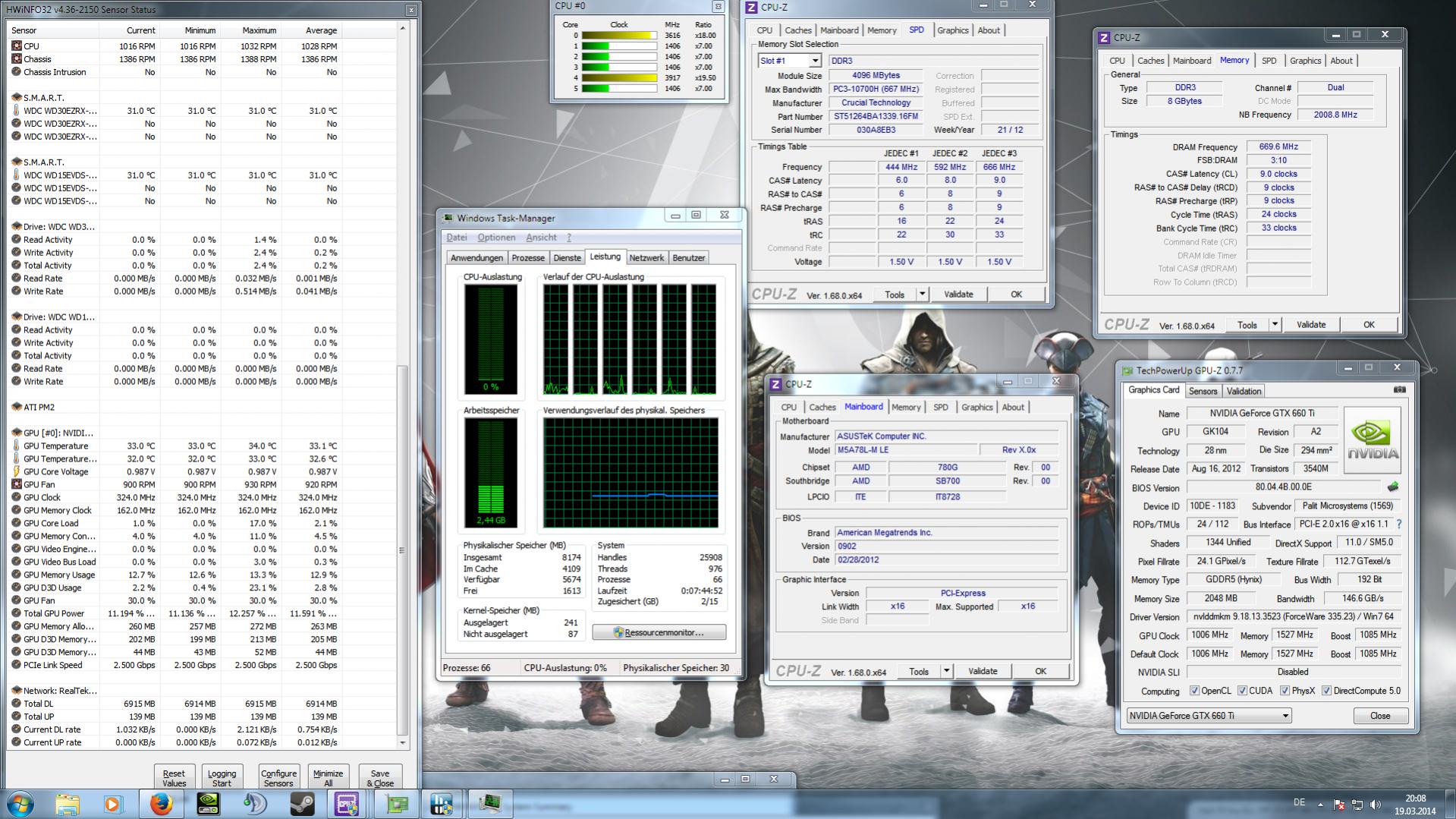This screenshot has height=819, width=1456.
Task: Switch to the Netzwerk tab
Action: pos(646,258)
